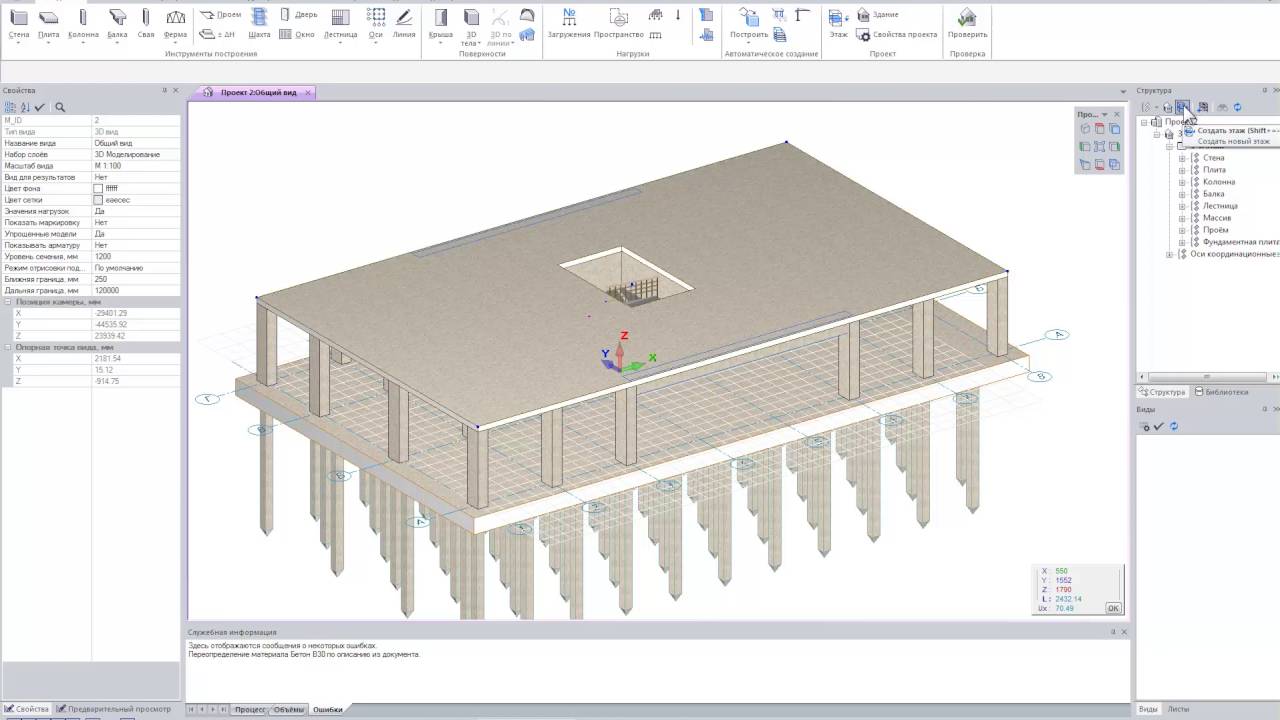Screen dimensions: 1280x720
Task: Select the Колонна (column) tool
Action: (x=83, y=24)
